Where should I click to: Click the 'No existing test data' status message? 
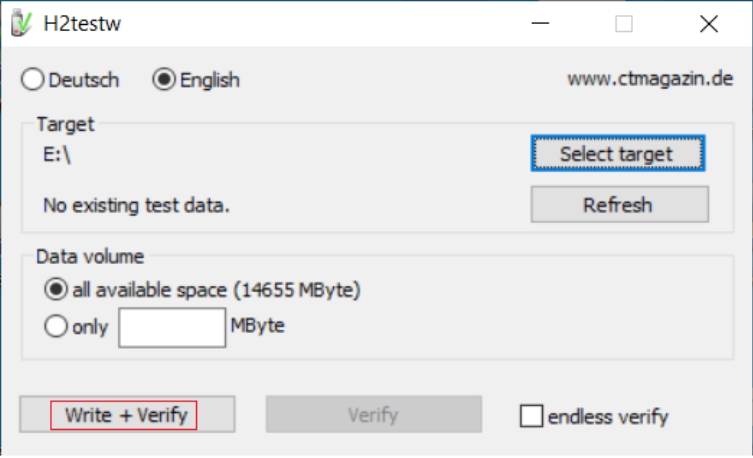point(136,206)
